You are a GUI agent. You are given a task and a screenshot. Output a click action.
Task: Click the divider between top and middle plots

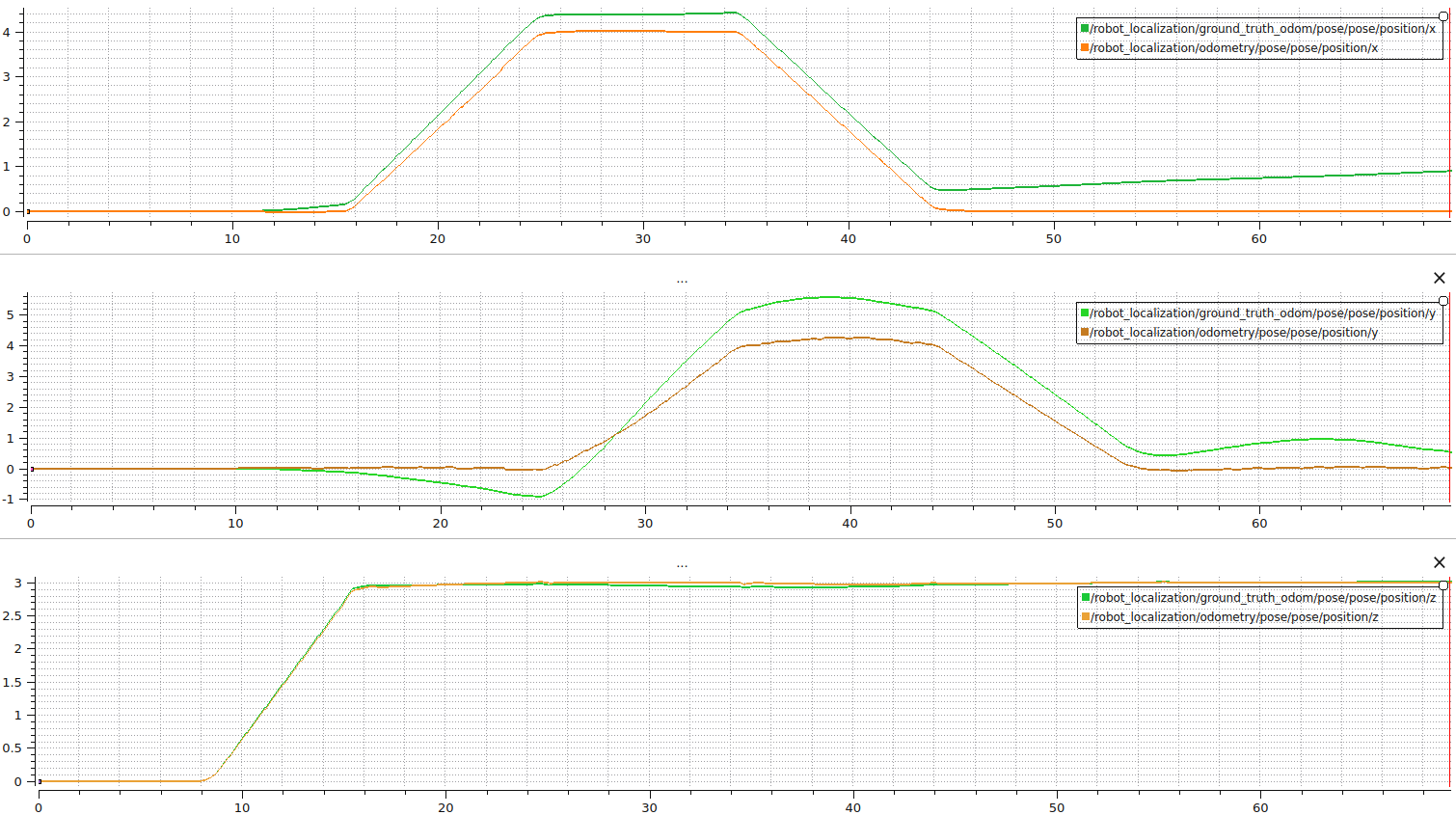(x=728, y=255)
